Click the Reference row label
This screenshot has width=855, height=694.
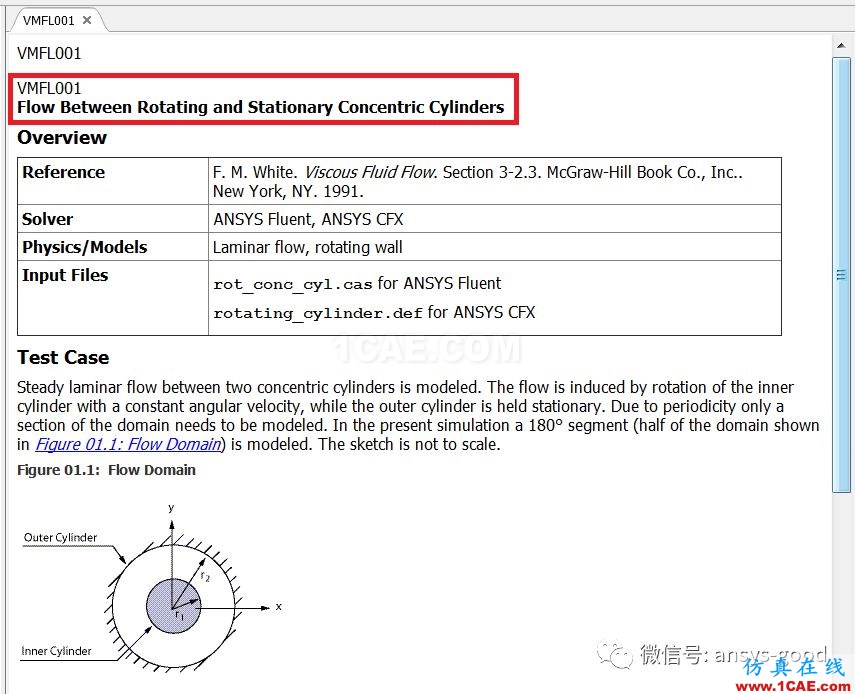(63, 172)
